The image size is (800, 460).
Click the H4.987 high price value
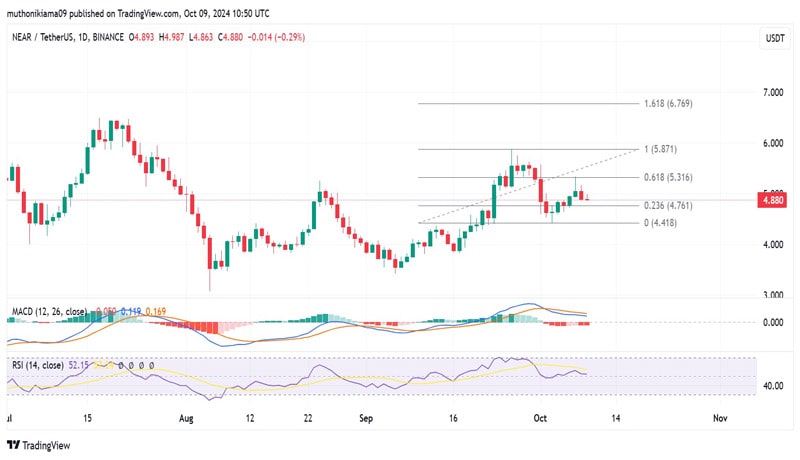click(171, 37)
